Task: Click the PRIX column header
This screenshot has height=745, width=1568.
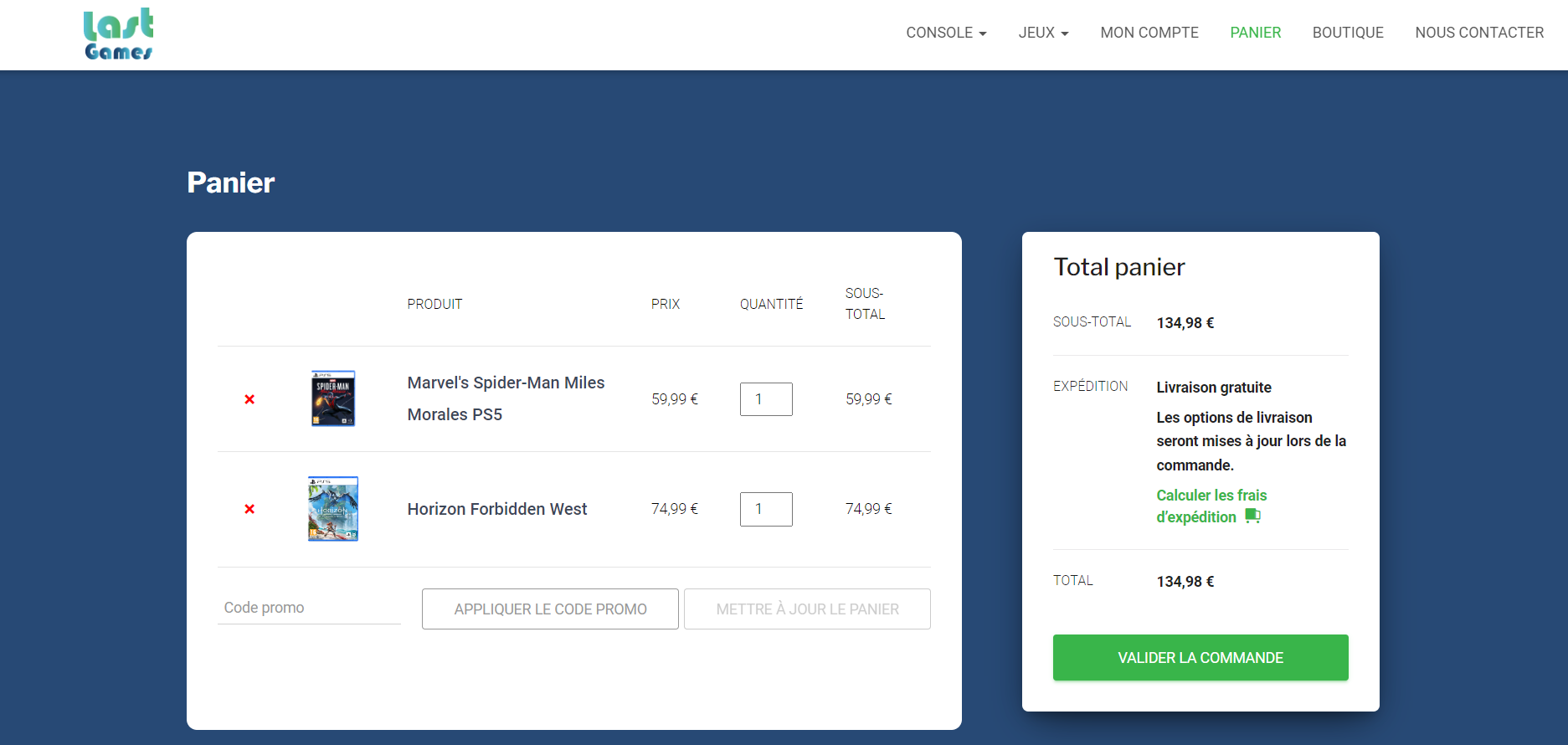Action: (x=666, y=304)
